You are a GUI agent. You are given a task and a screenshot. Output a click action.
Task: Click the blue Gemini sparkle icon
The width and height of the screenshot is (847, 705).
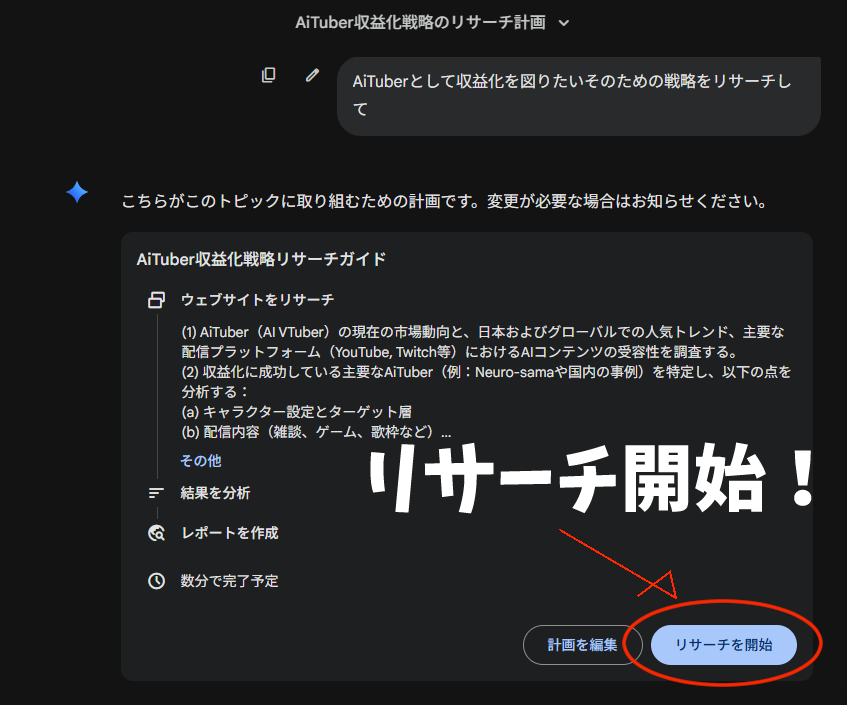[77, 193]
